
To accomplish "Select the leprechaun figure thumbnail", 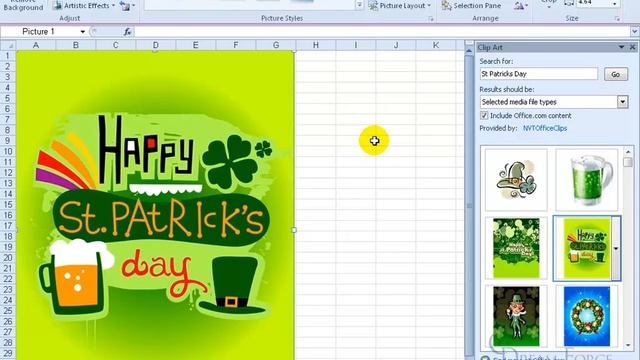I will pos(516,316).
